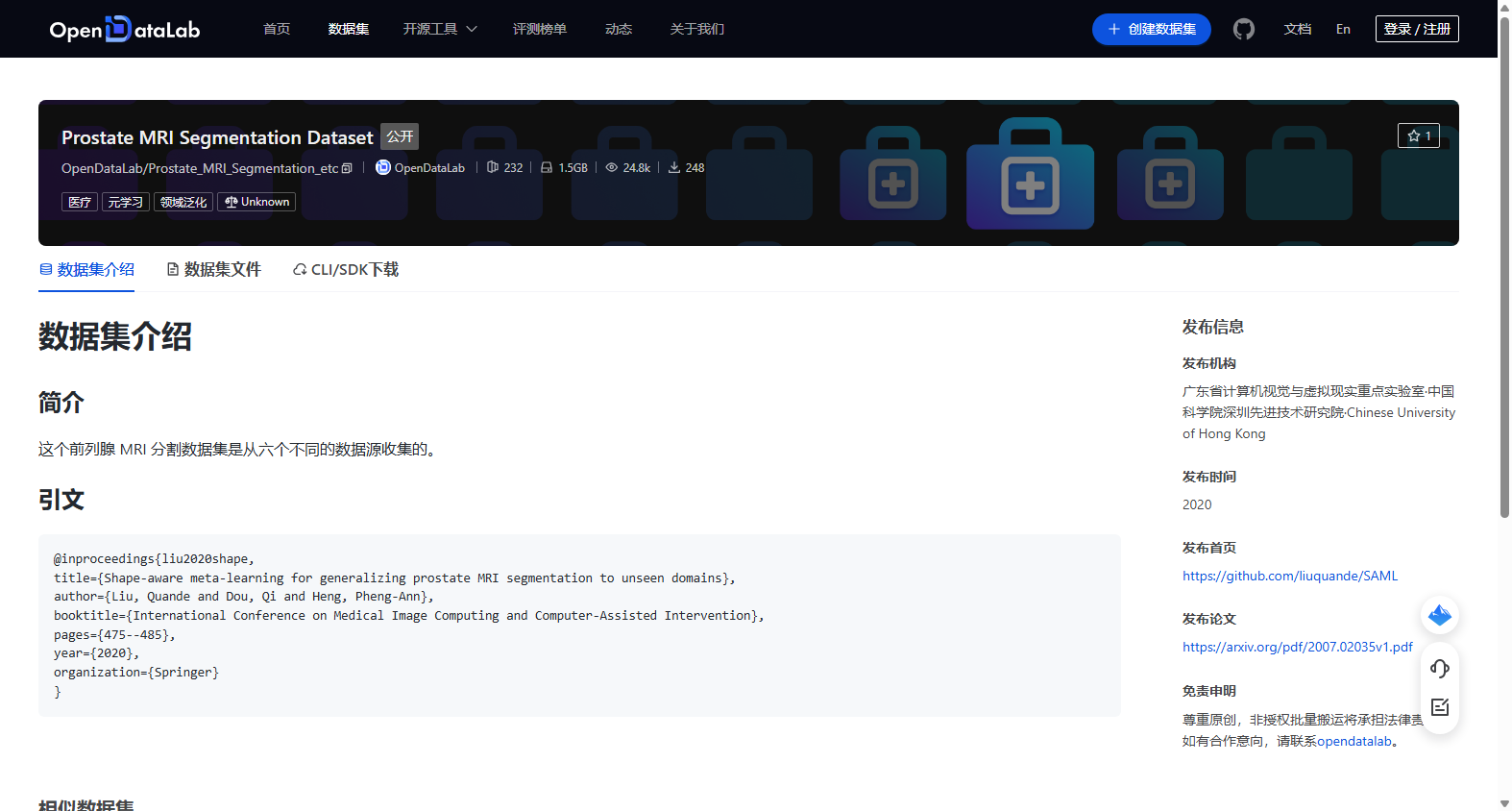Open the GitHub icon in header

coord(1244,30)
